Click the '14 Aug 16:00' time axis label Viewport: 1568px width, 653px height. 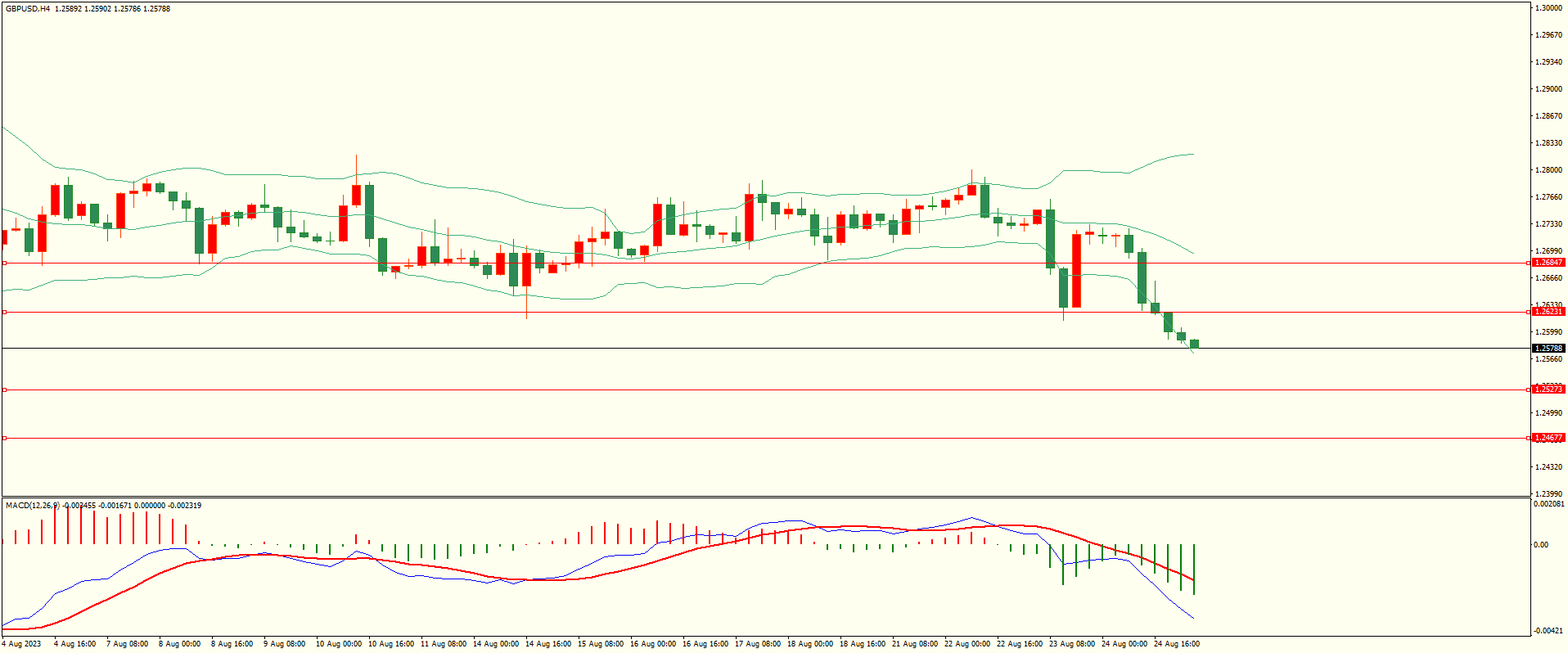[x=548, y=644]
